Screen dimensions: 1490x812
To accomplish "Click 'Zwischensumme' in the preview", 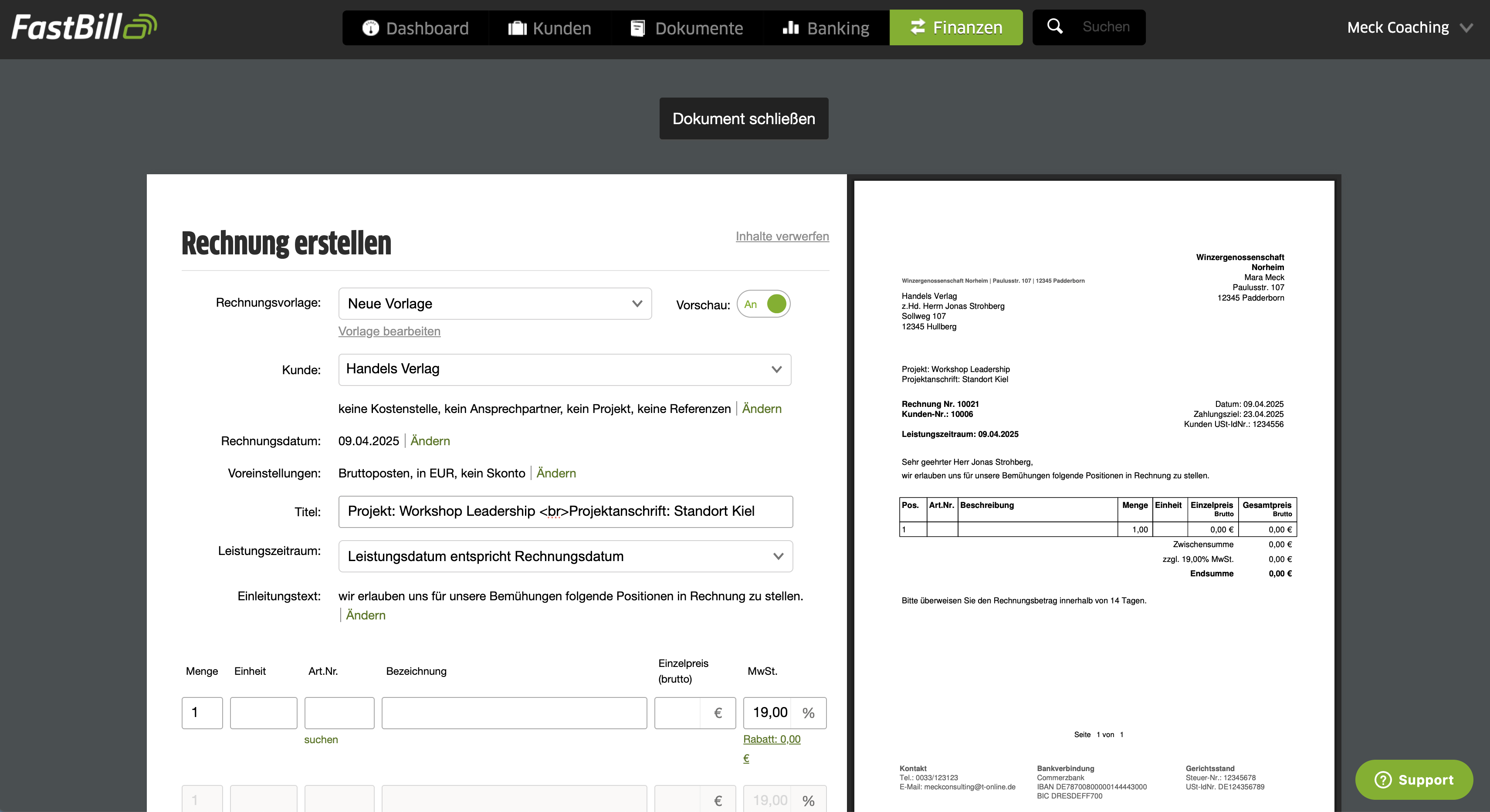I will click(1203, 544).
